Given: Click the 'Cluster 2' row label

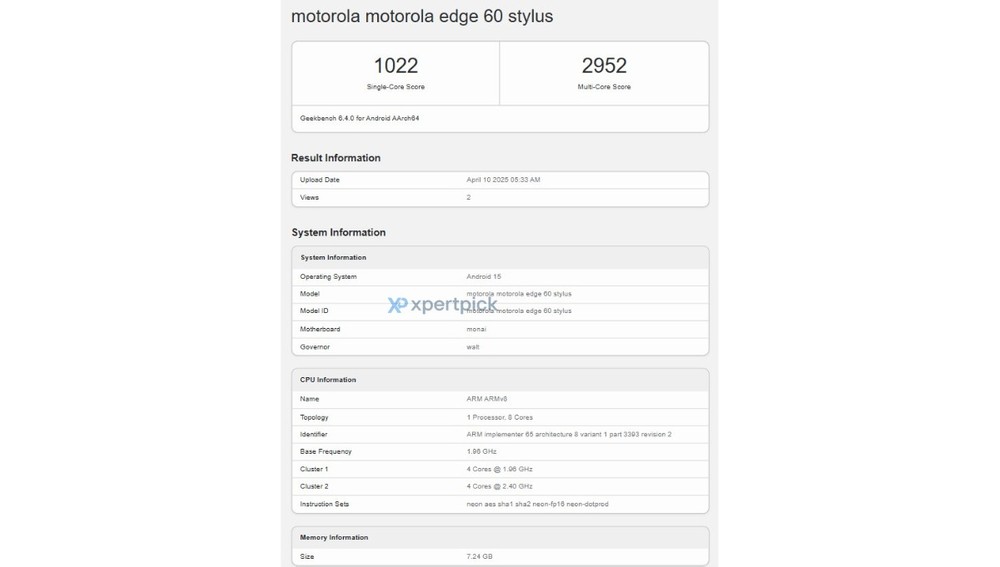Looking at the screenshot, I should pyautogui.click(x=314, y=486).
